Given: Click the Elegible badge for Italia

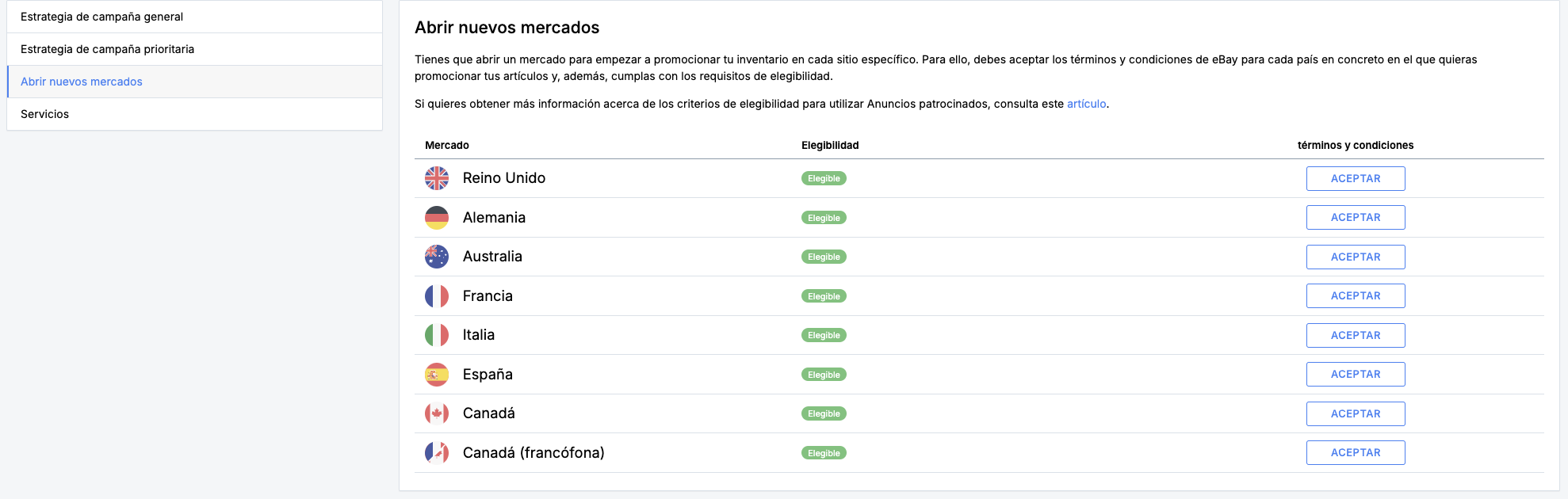Looking at the screenshot, I should [x=824, y=336].
